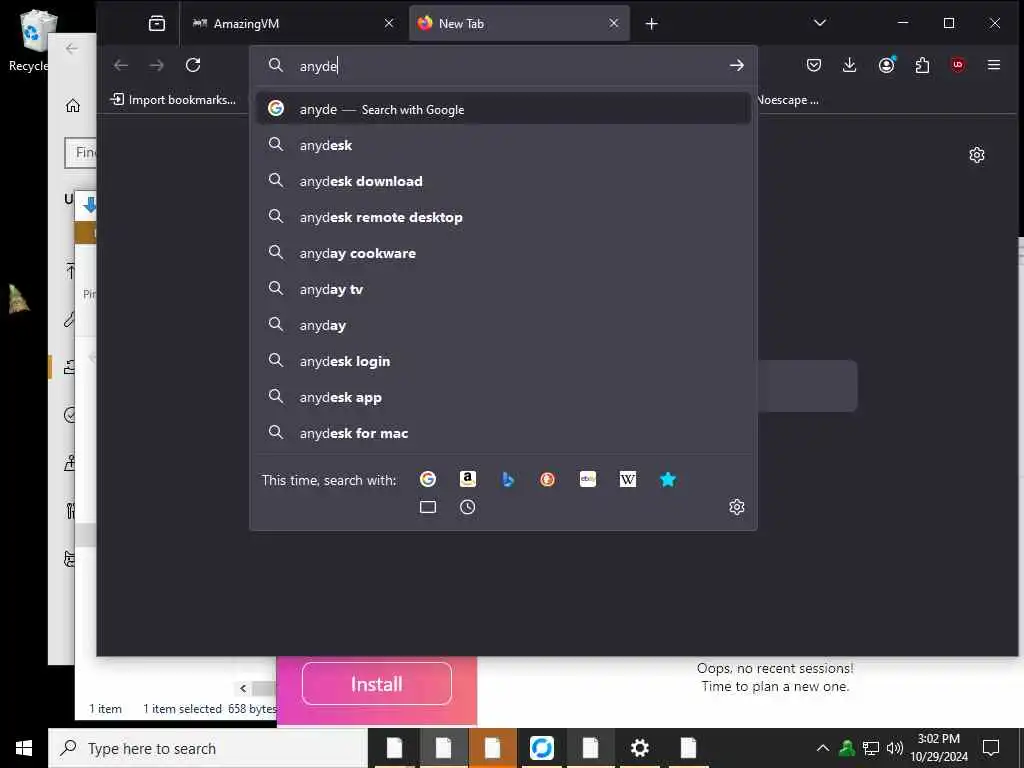Screen dimensions: 1024x768
Task: Open the network tray icon
Action: point(871,748)
